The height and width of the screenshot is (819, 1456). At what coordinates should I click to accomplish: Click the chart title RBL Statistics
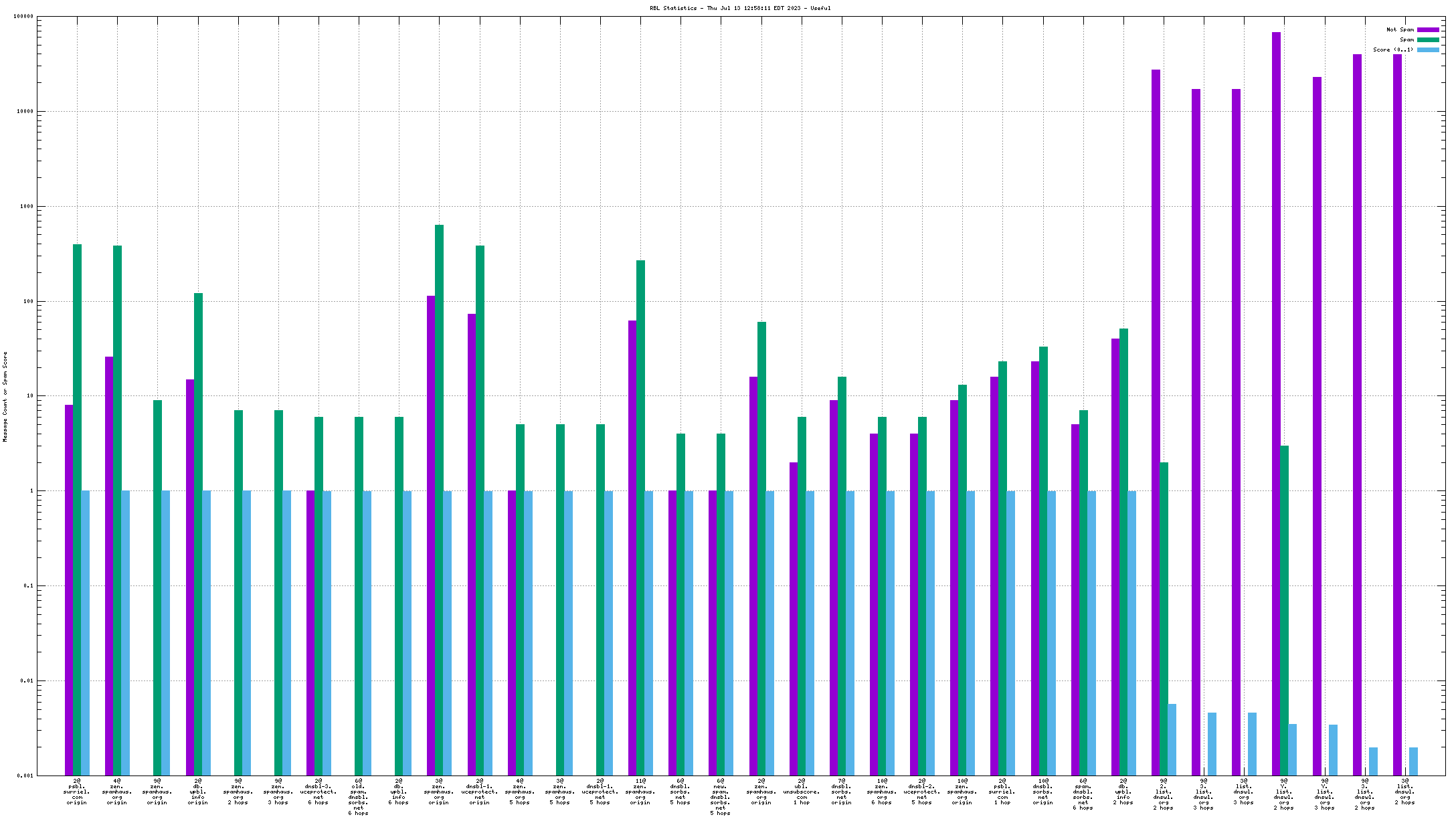pyautogui.click(x=740, y=8)
